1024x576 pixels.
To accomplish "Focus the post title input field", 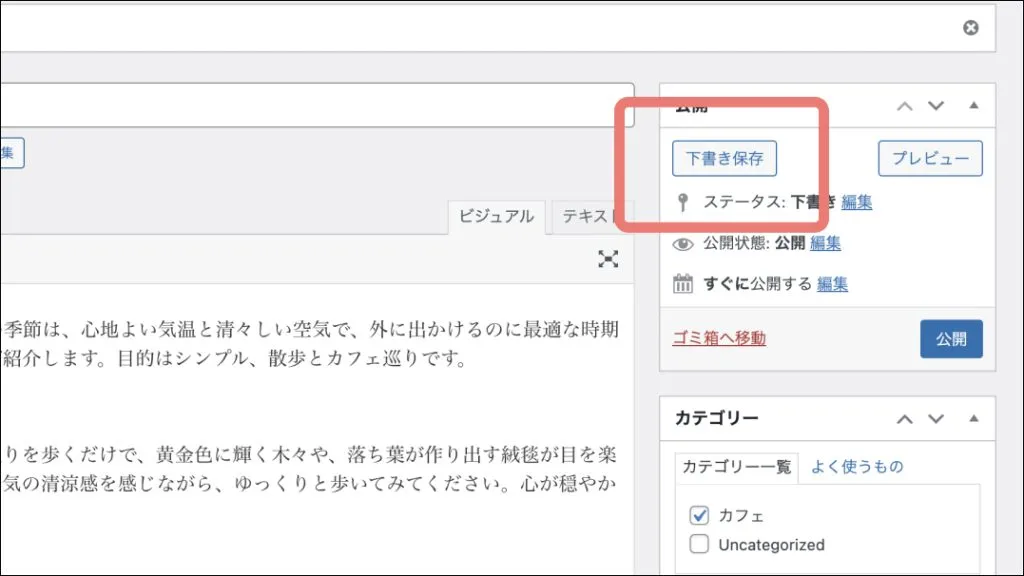I will pos(317,105).
